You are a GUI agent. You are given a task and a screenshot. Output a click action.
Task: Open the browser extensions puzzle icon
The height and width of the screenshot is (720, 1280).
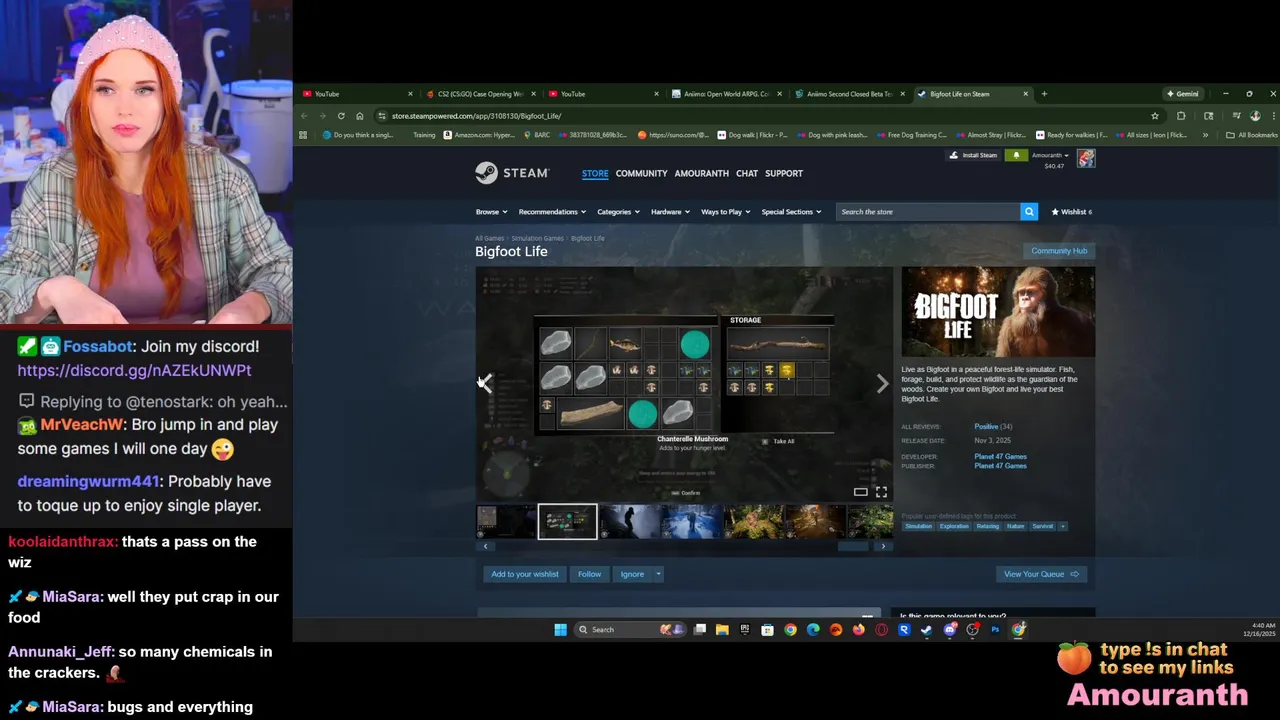pyautogui.click(x=1181, y=116)
